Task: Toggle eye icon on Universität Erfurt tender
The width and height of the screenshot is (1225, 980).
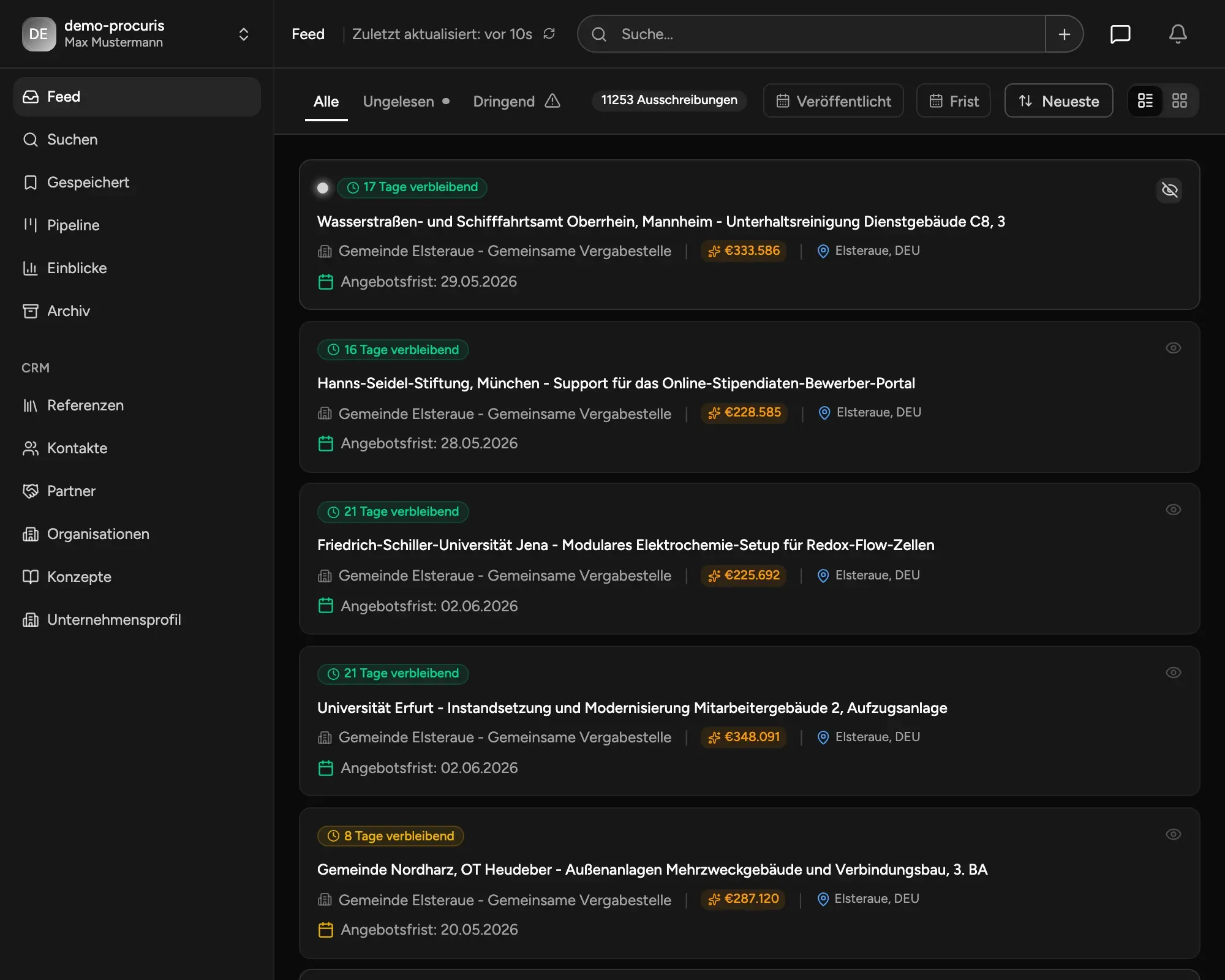Action: click(x=1173, y=673)
